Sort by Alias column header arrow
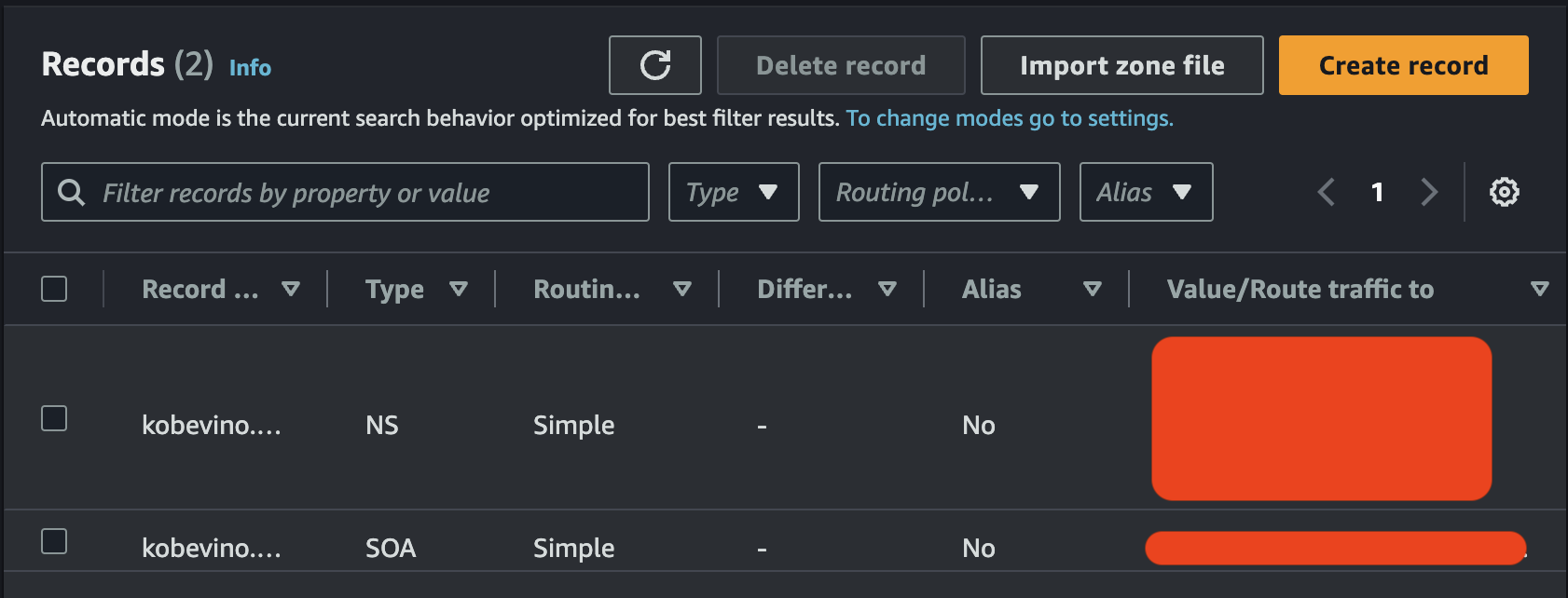Image resolution: width=1568 pixels, height=598 pixels. (1092, 289)
